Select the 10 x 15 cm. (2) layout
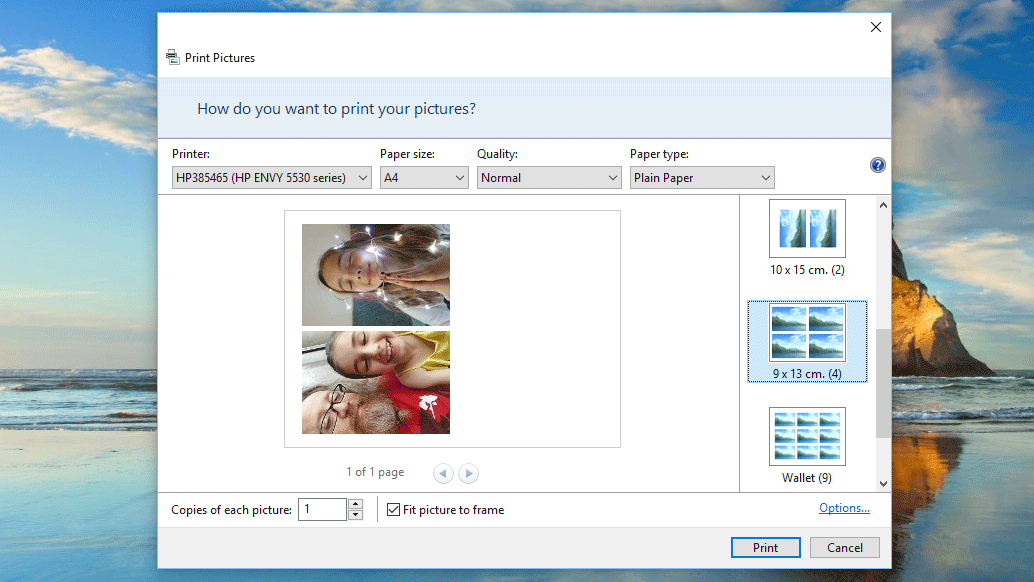This screenshot has width=1034, height=582. point(807,239)
